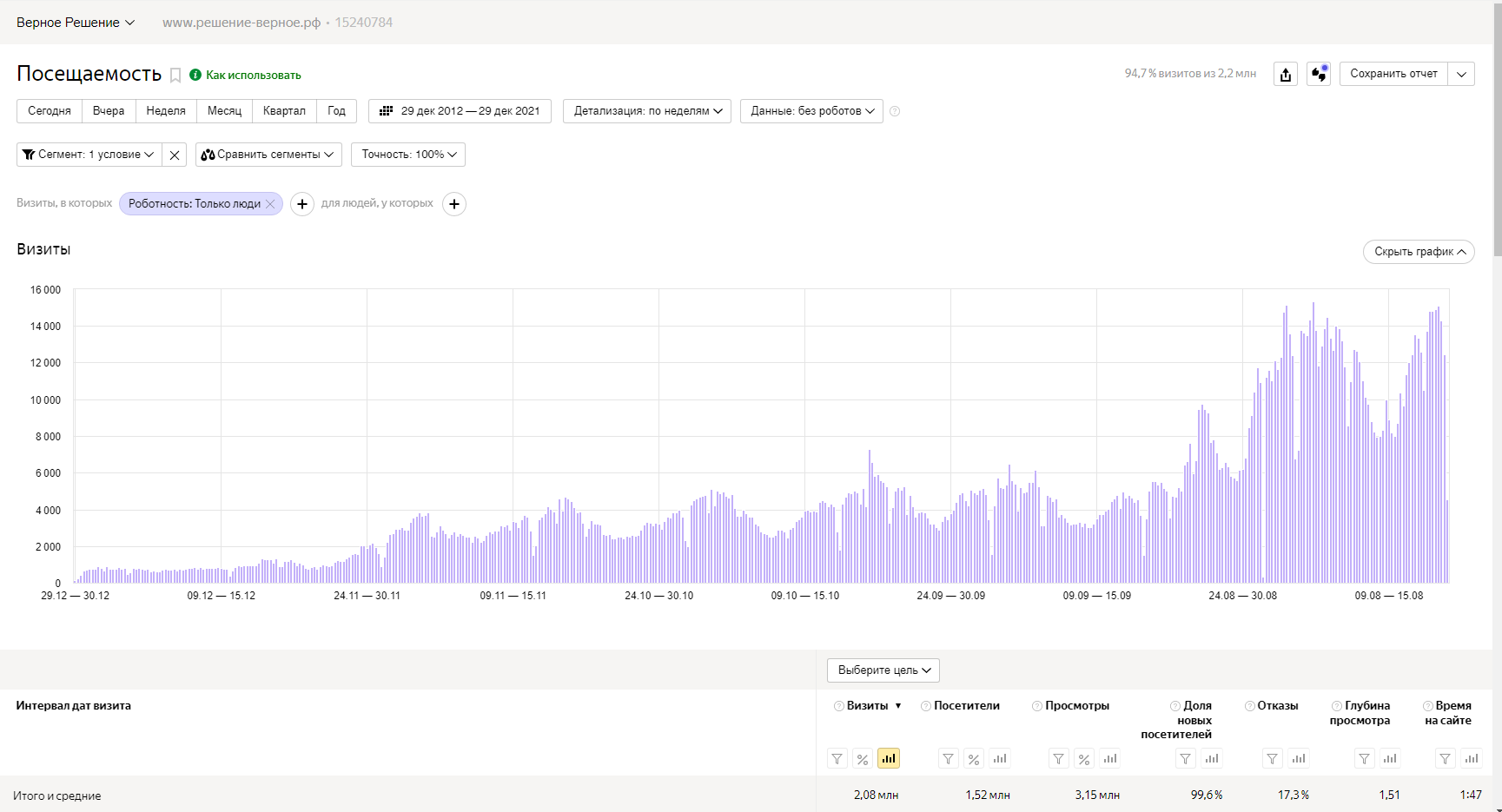Select the Квартал period tab
Screen dimensions: 1502x812
tap(284, 111)
